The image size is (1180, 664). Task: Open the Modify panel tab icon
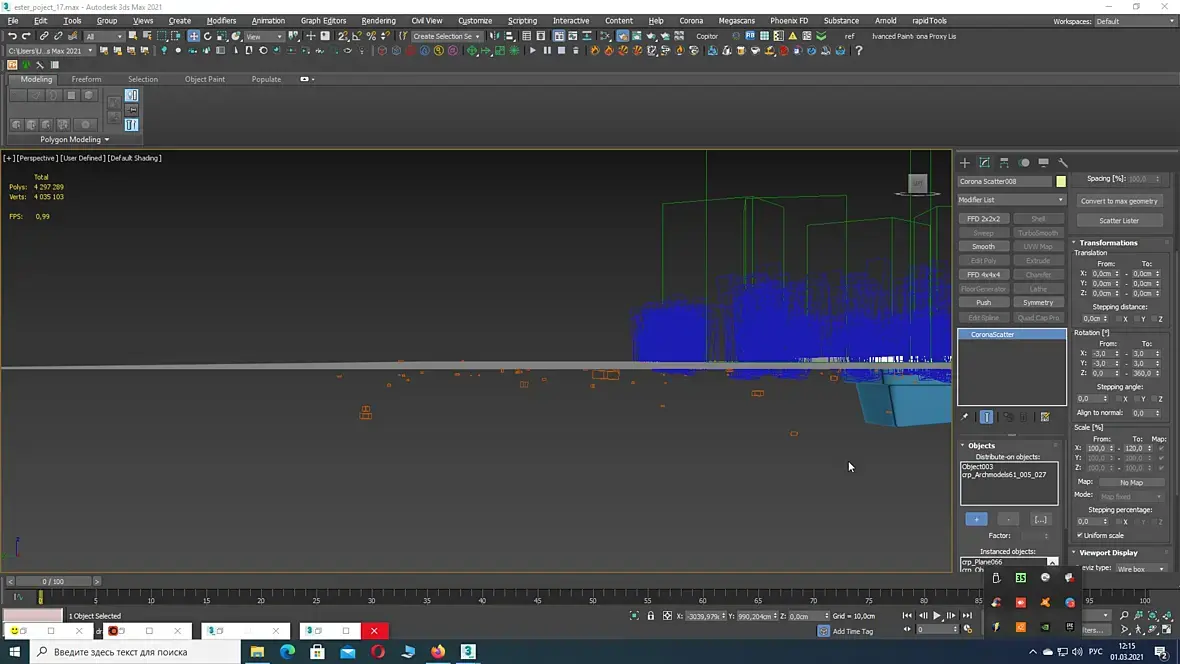[984, 162]
